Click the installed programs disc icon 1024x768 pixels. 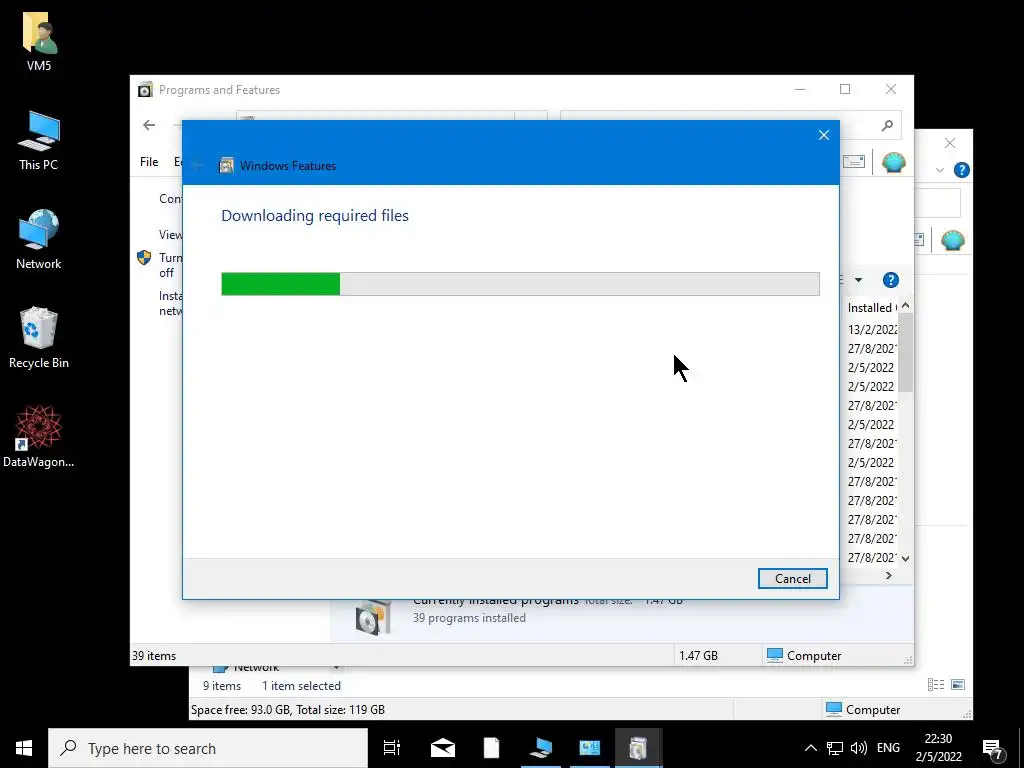point(373,617)
